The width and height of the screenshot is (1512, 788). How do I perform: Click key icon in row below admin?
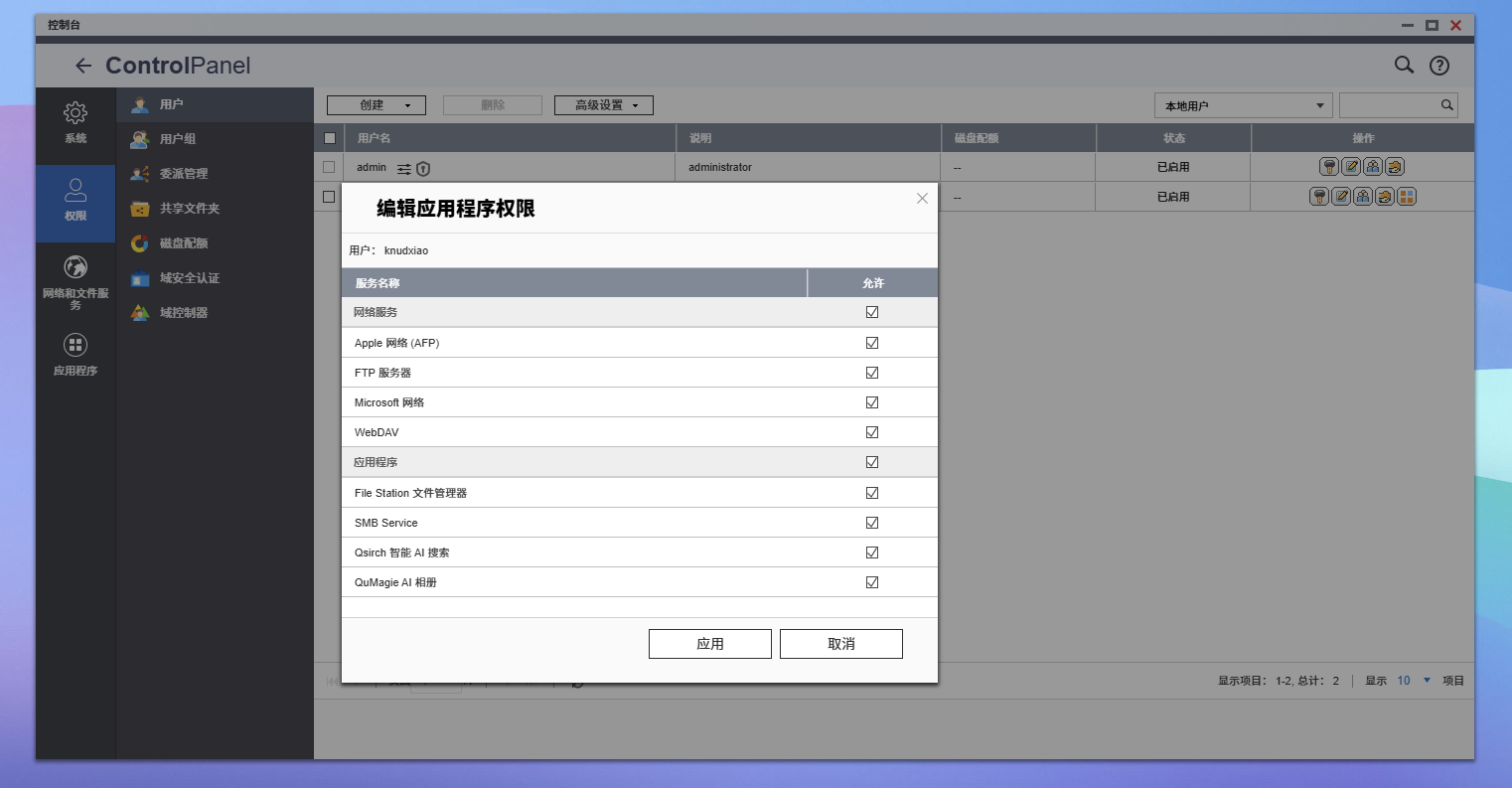pos(1319,197)
